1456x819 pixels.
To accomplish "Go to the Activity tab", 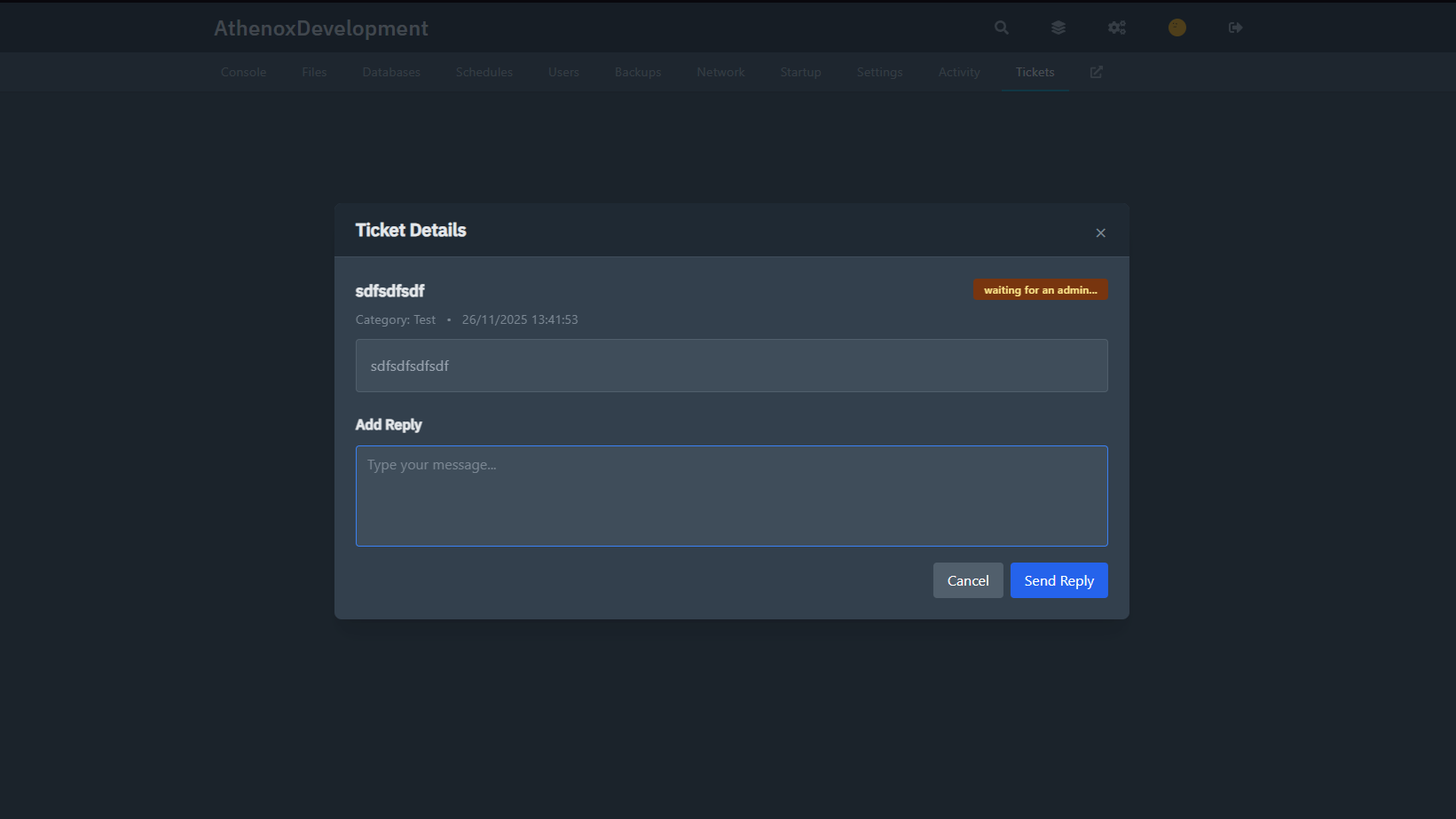I will [x=959, y=72].
